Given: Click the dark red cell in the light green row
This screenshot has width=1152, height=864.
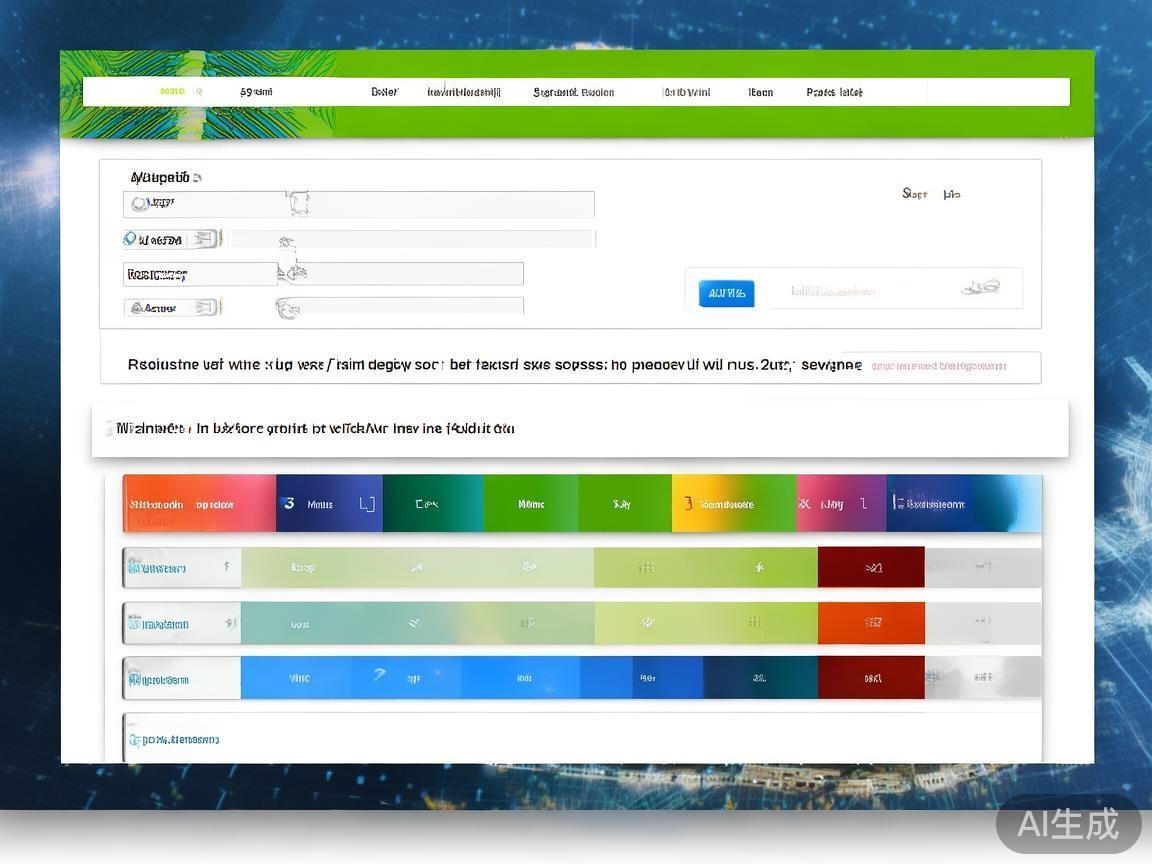Looking at the screenshot, I should click(871, 568).
